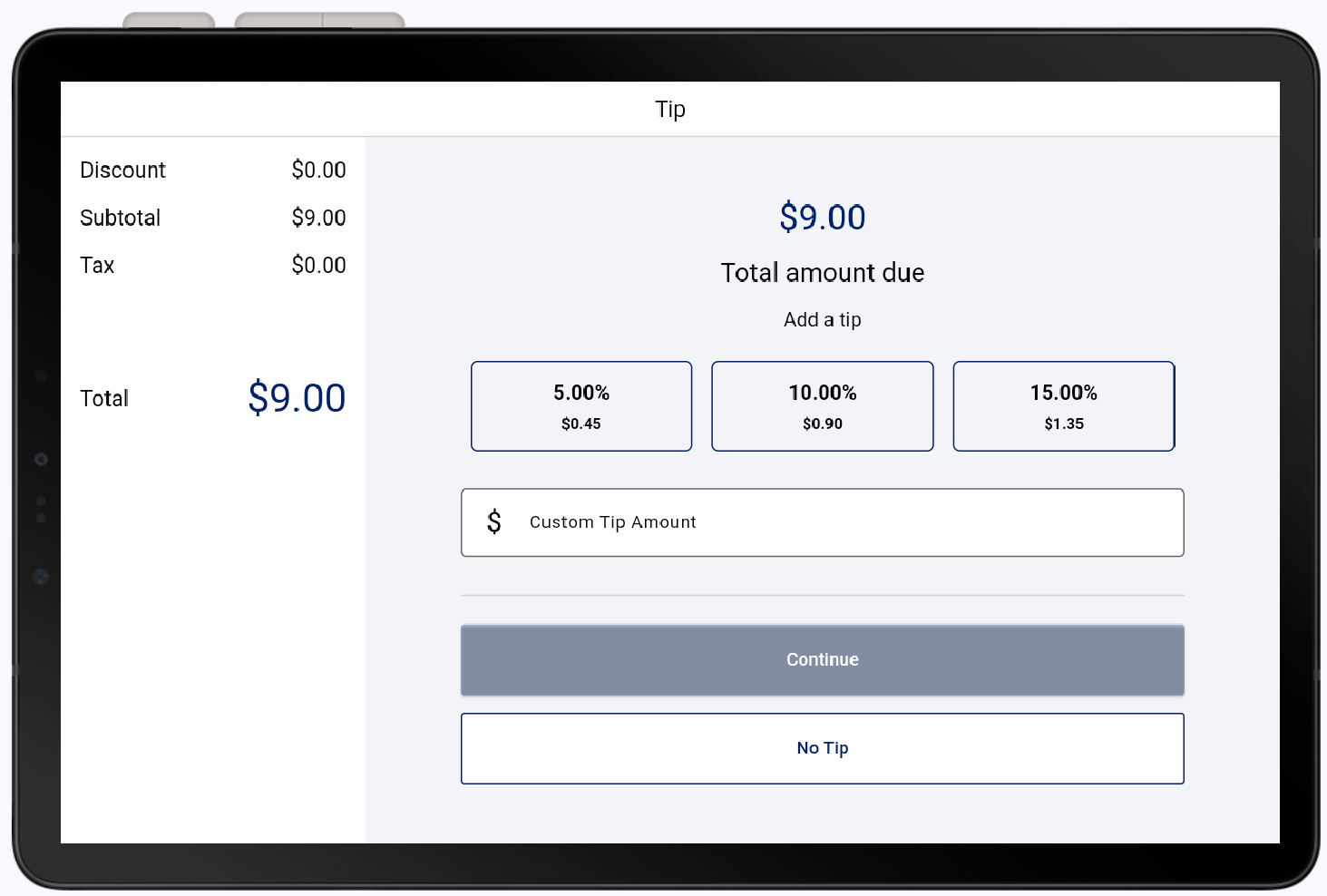The height and width of the screenshot is (896, 1327).
Task: Select No Tip to skip tipping
Action: click(x=822, y=748)
